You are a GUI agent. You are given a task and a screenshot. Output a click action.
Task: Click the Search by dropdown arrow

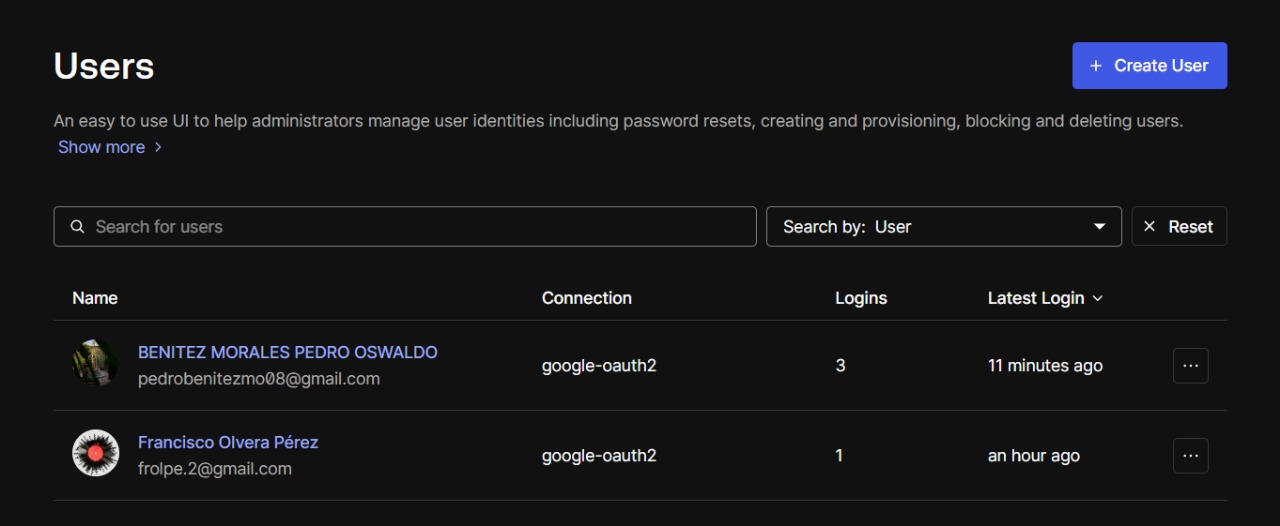coord(1100,227)
